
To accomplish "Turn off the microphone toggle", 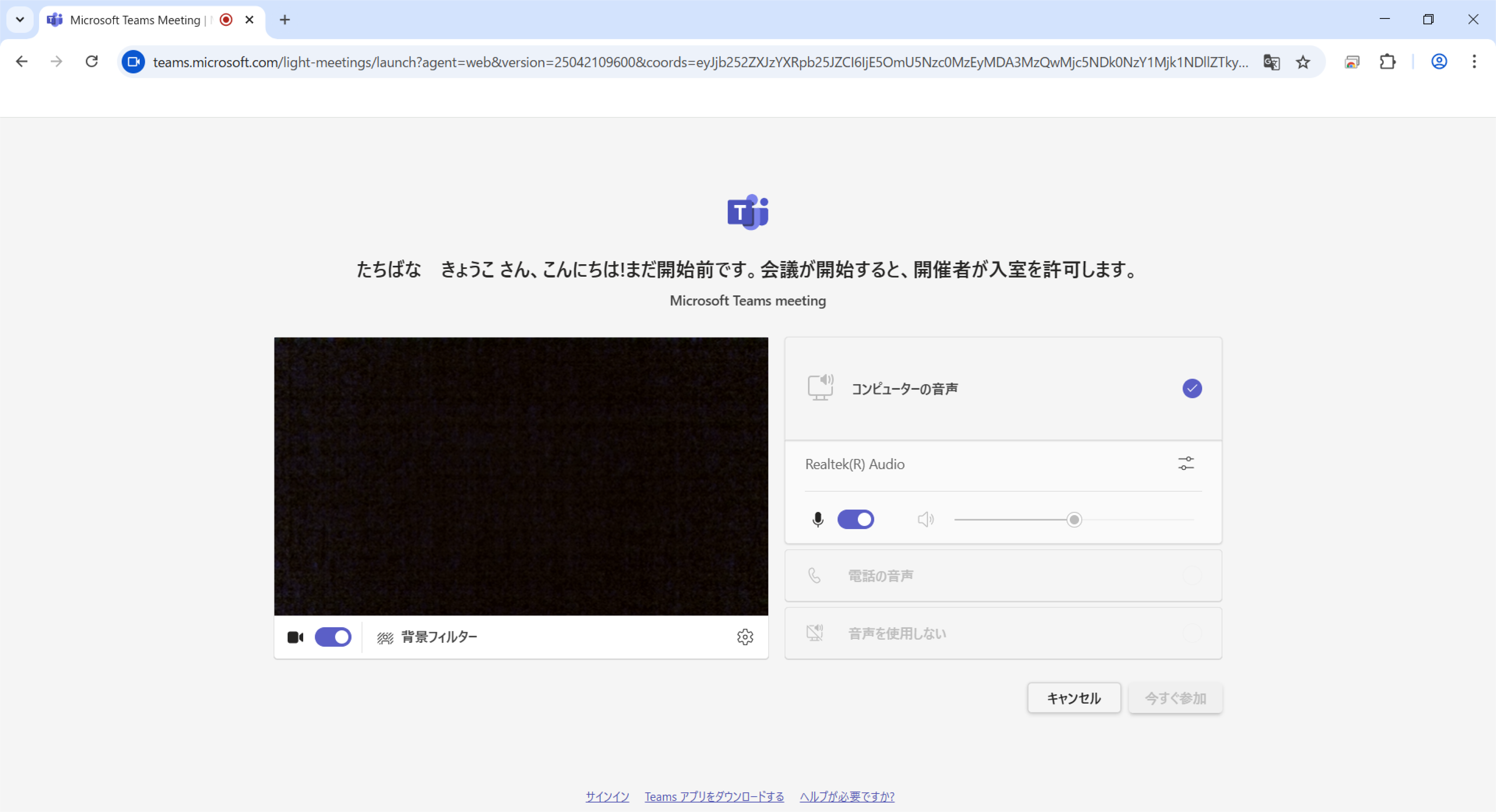I will (855, 519).
